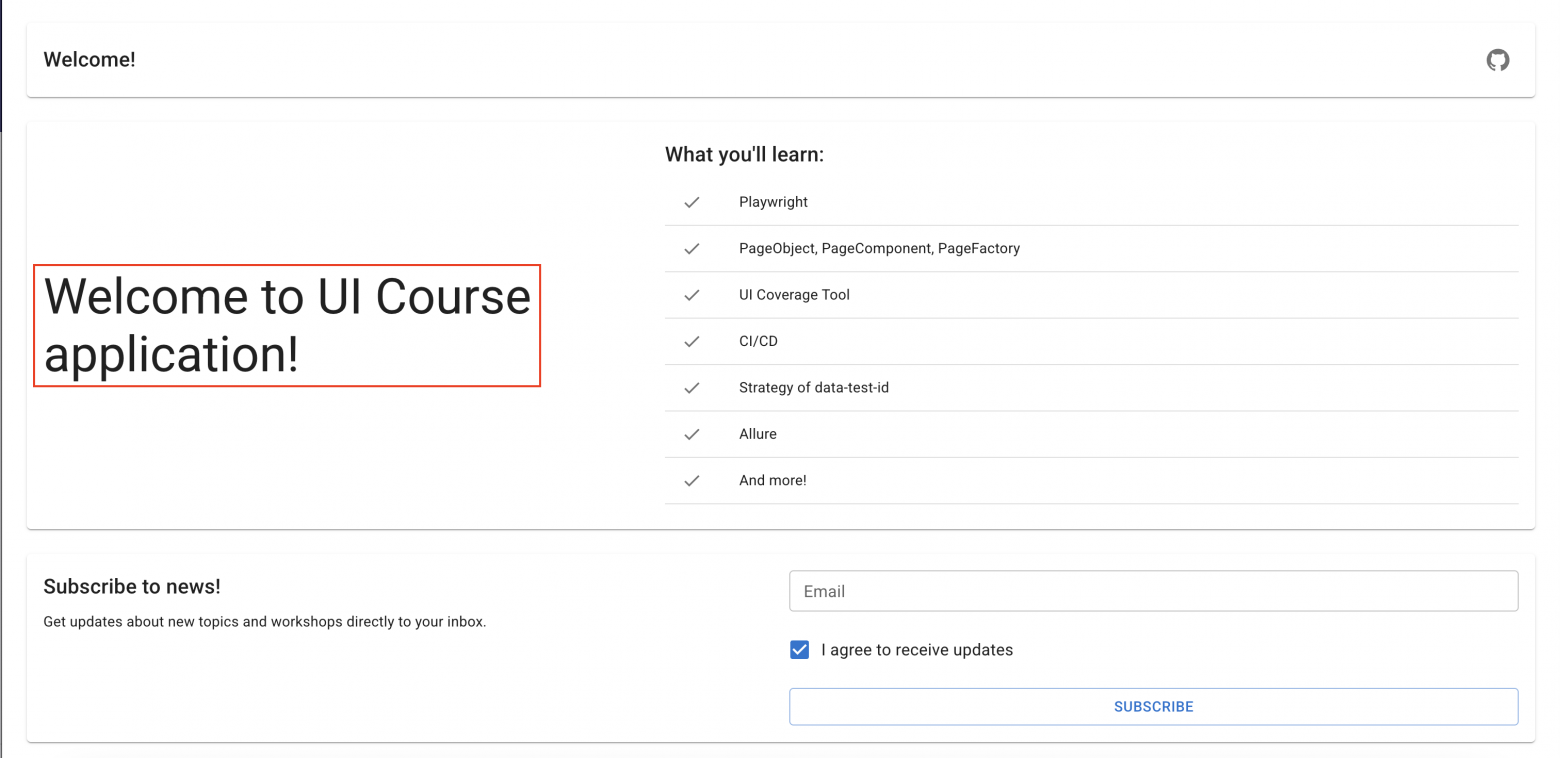The width and height of the screenshot is (1560, 758).
Task: Click the checkmark icon beside CI/CD
Action: click(691, 342)
